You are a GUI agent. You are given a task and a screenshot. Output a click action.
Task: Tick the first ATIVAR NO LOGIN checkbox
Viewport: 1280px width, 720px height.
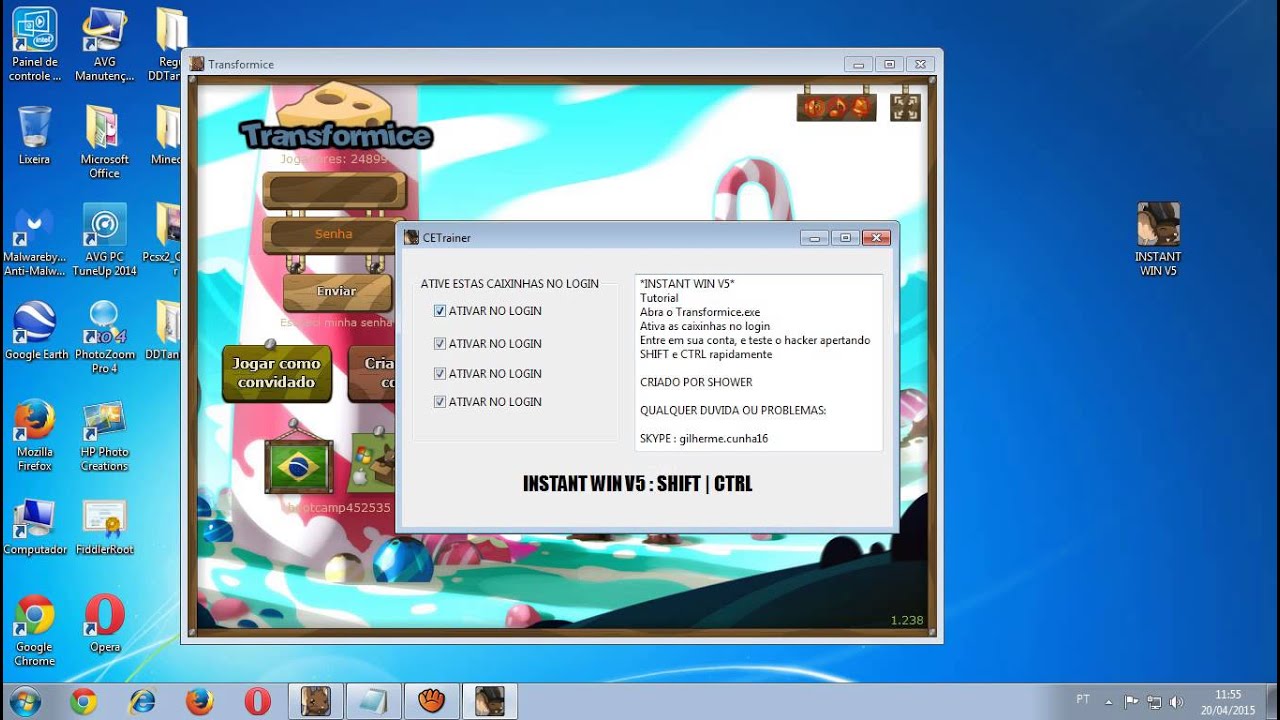click(440, 311)
